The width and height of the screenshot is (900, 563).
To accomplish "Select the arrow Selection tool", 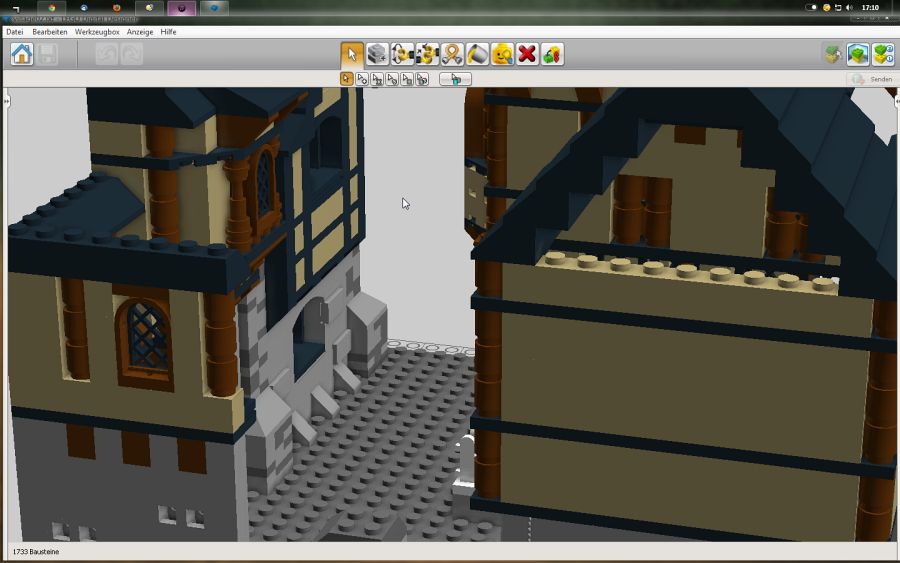I will [x=351, y=54].
